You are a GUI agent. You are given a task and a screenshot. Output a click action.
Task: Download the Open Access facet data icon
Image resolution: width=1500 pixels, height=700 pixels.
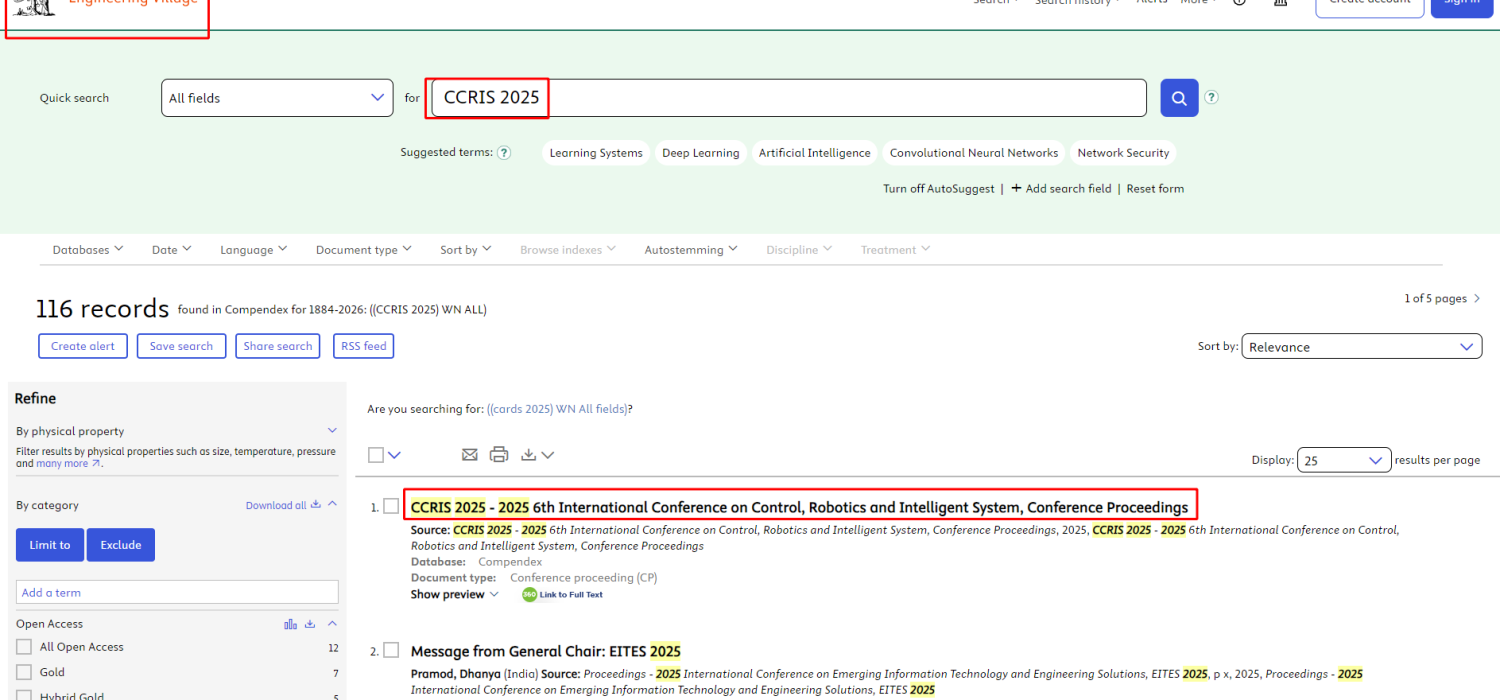[x=310, y=624]
